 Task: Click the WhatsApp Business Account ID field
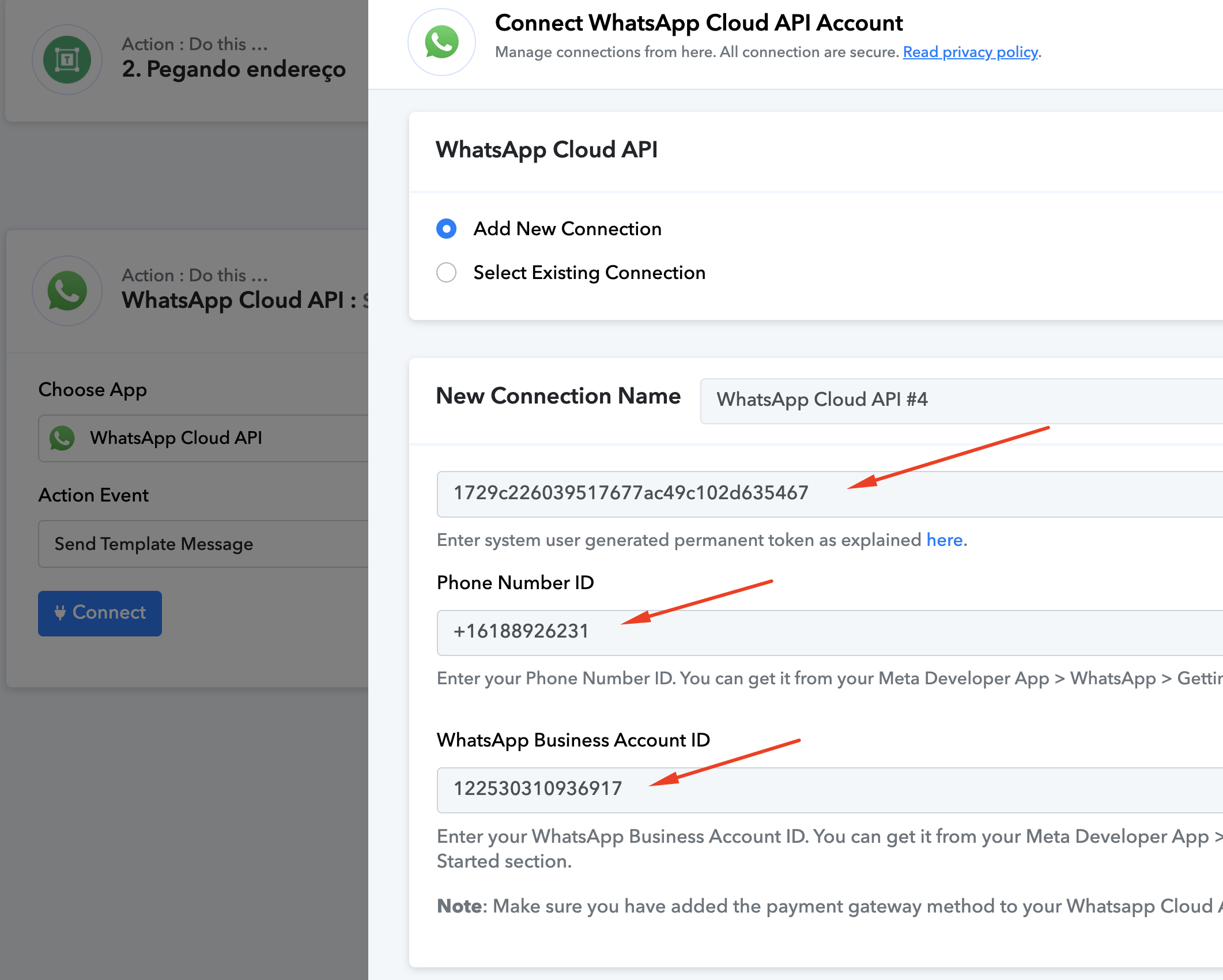[830, 790]
